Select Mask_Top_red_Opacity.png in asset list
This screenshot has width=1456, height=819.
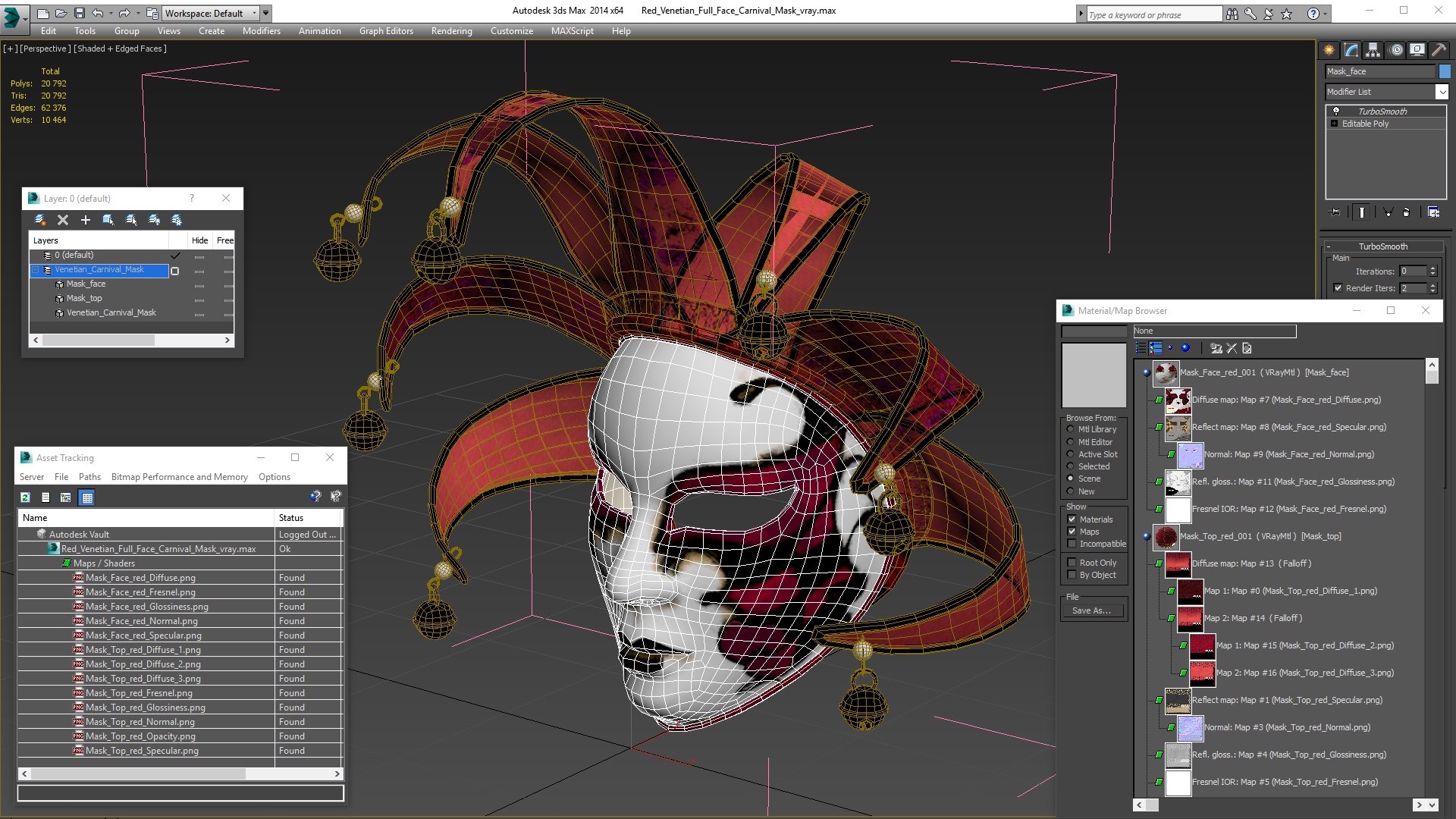coord(140,736)
